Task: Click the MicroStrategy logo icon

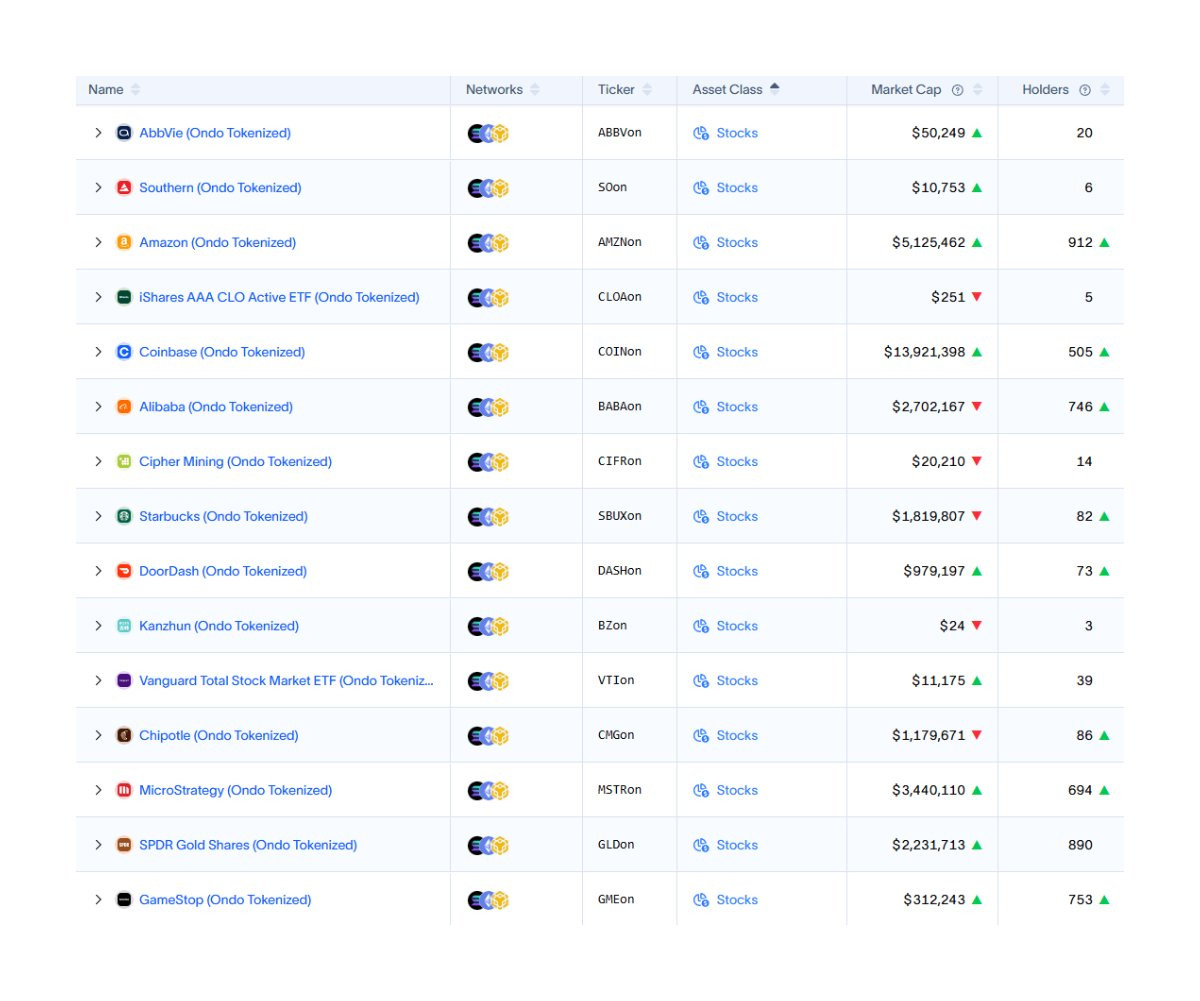Action: tap(124, 790)
